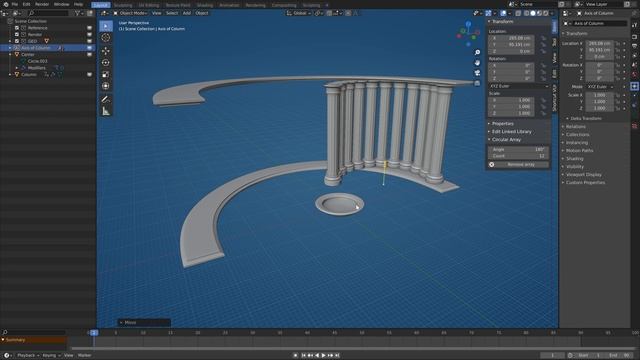
Task: Select the Transform tool
Action: [106, 86]
